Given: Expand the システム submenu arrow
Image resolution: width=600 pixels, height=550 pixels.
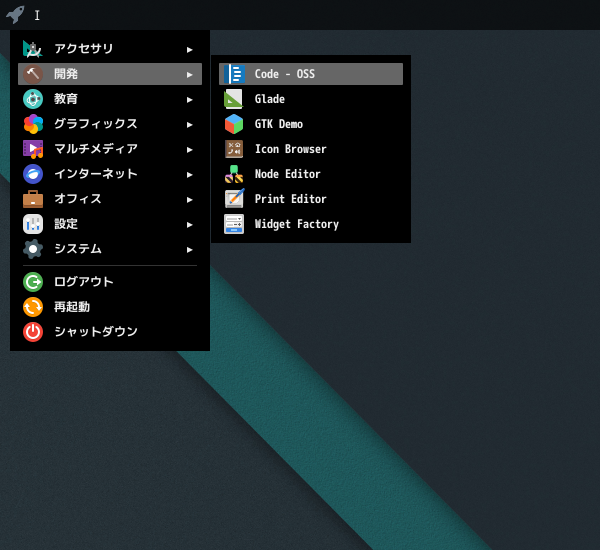Looking at the screenshot, I should (189, 249).
